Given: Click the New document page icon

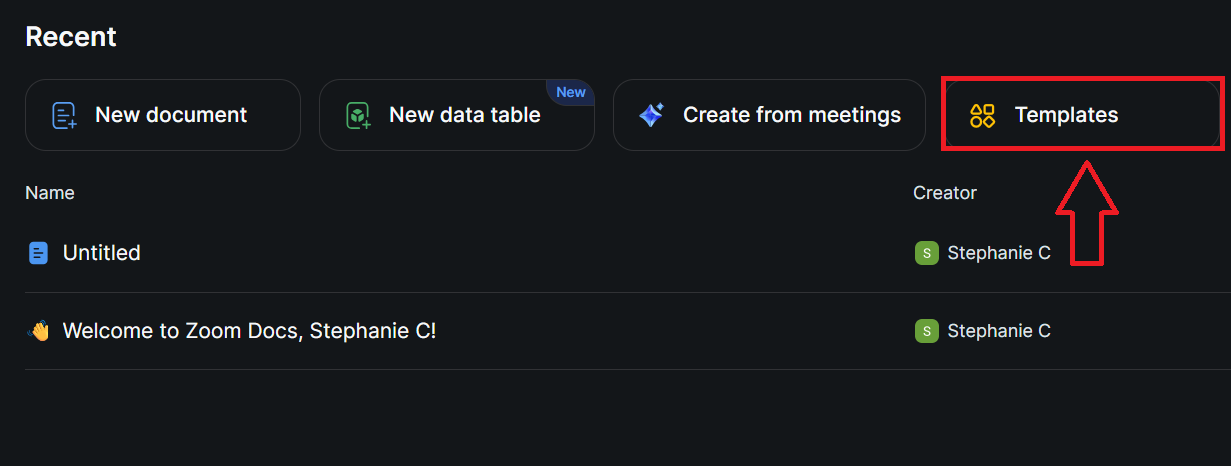Looking at the screenshot, I should coord(64,116).
